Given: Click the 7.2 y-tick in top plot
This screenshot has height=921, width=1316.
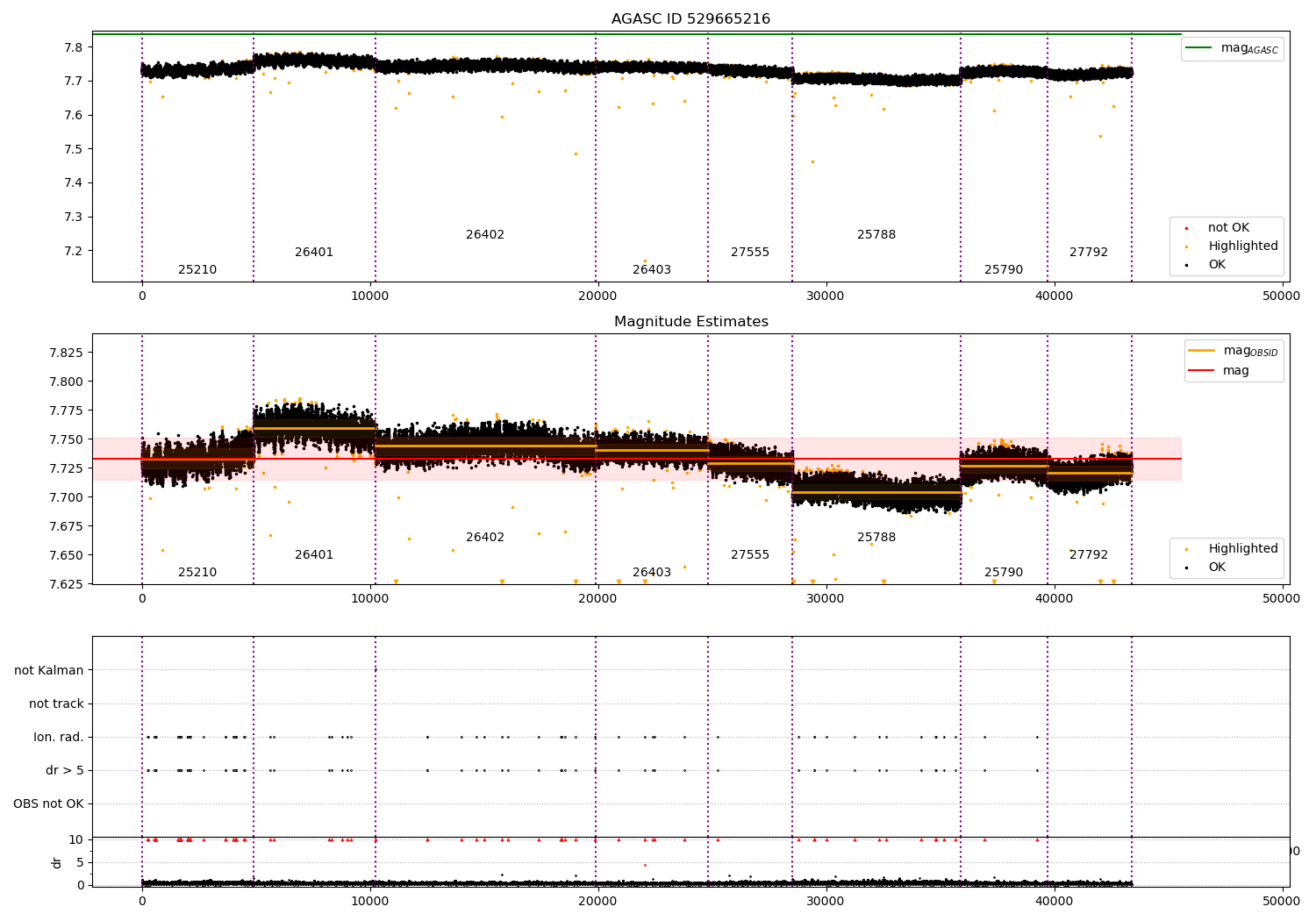Looking at the screenshot, I should click(74, 251).
